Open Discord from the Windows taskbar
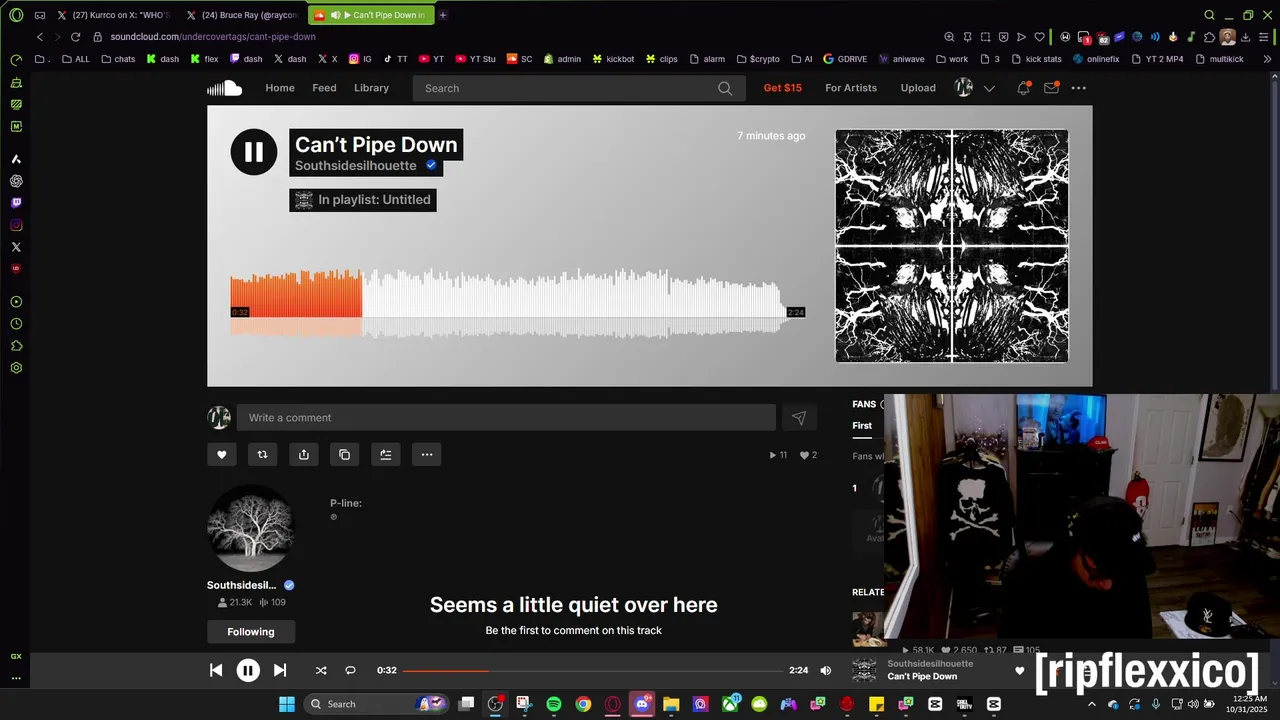Screen dimensions: 1280x720 click(x=642, y=704)
